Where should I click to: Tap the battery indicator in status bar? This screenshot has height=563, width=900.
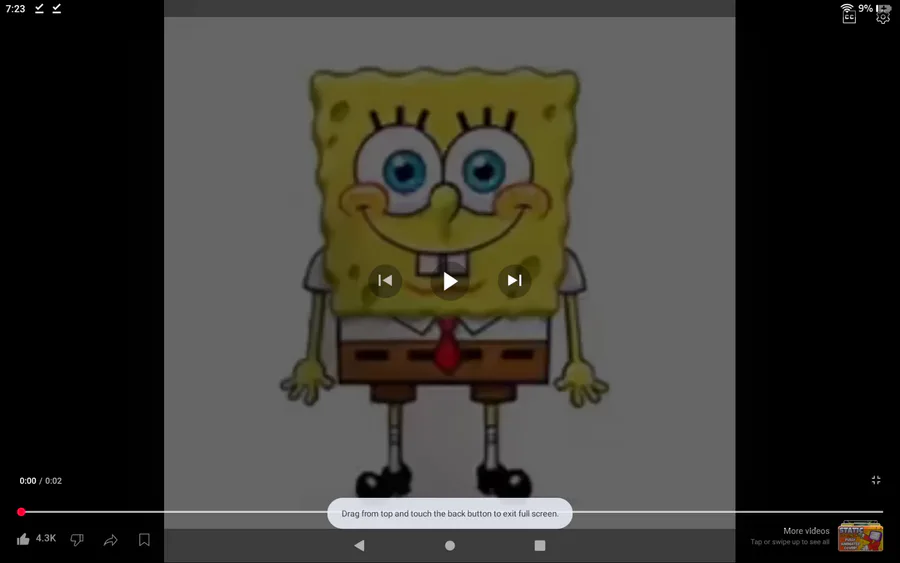pos(883,8)
